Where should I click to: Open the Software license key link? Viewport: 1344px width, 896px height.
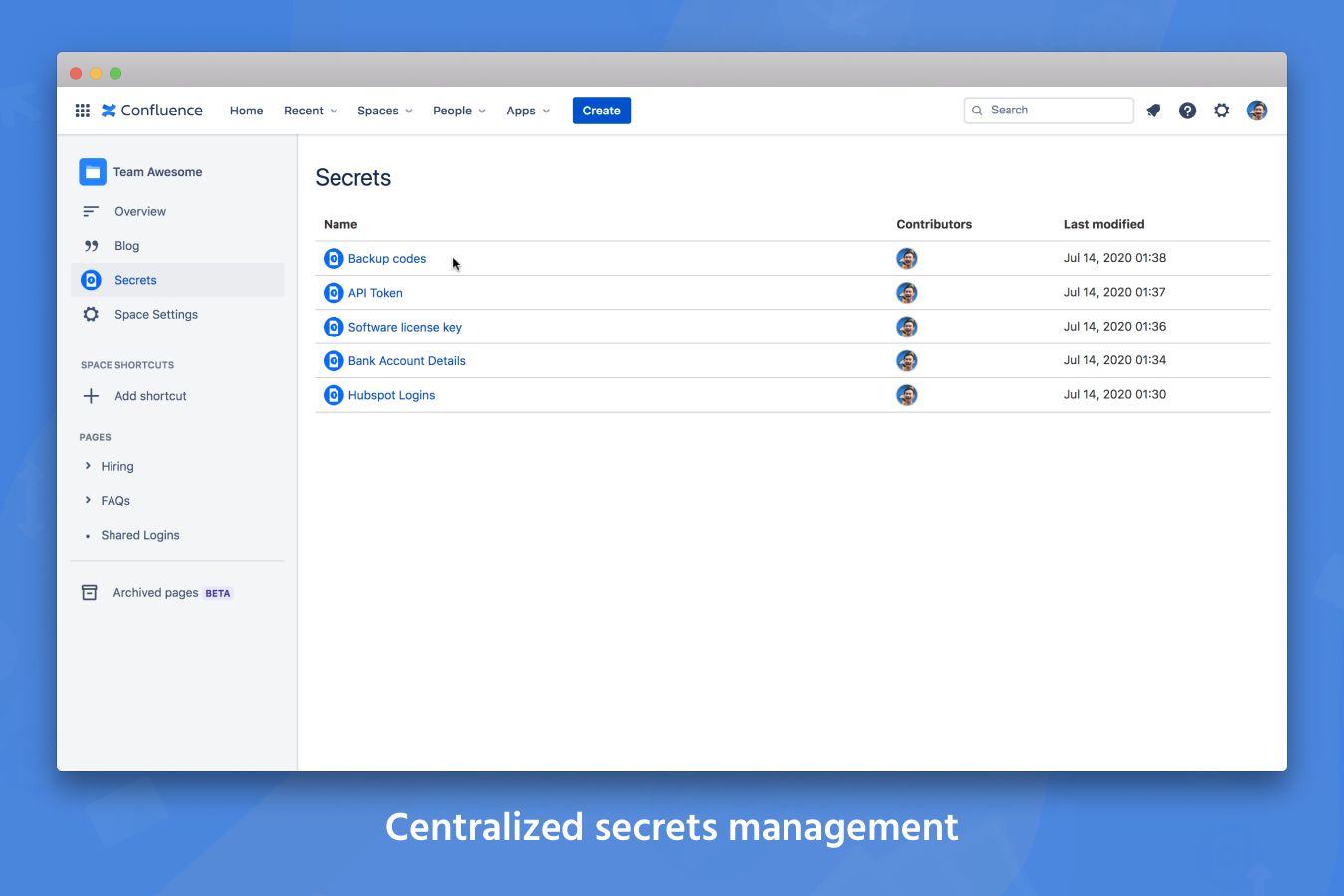pyautogui.click(x=405, y=327)
